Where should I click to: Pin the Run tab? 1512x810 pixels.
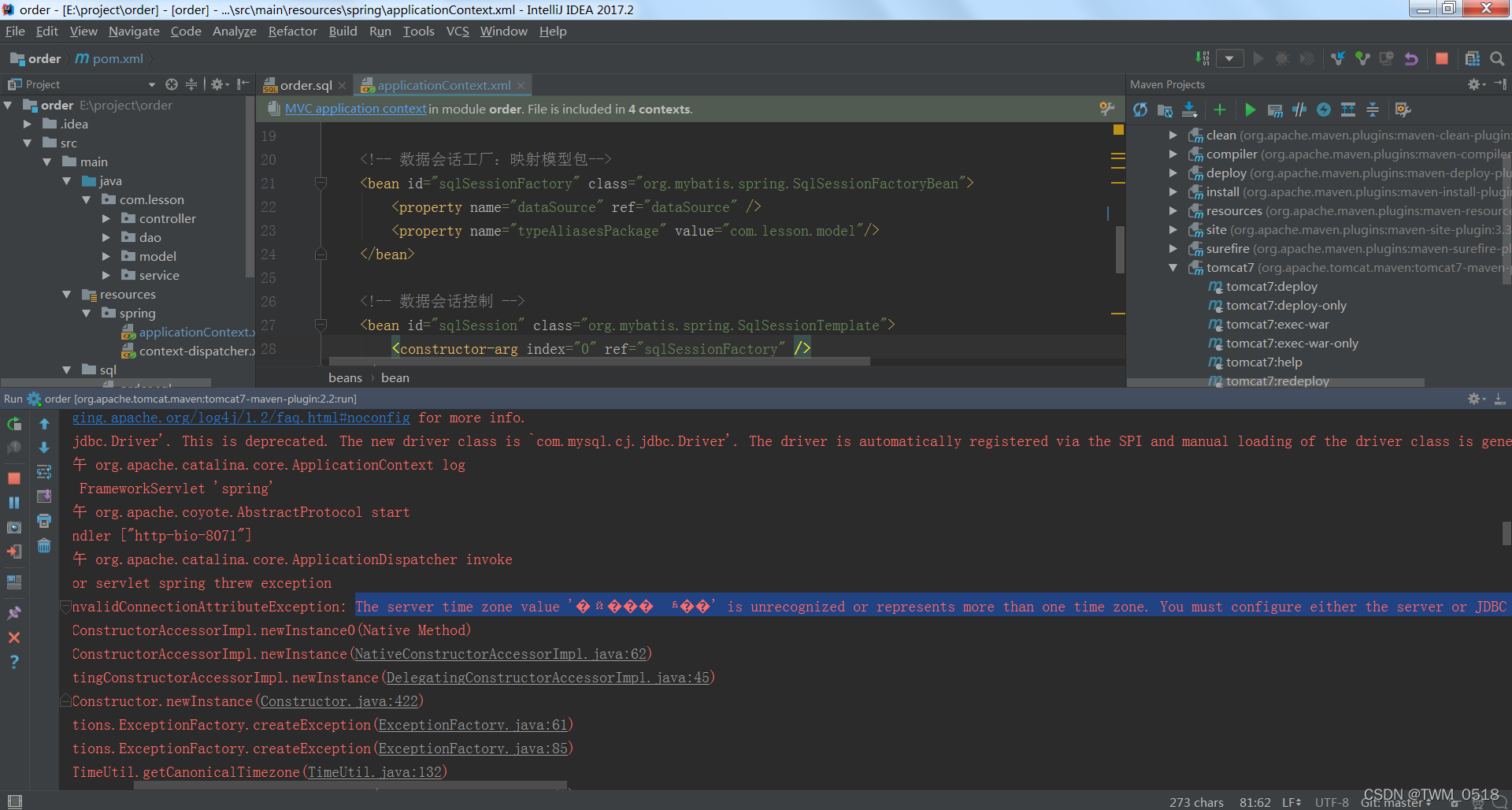pyautogui.click(x=14, y=612)
